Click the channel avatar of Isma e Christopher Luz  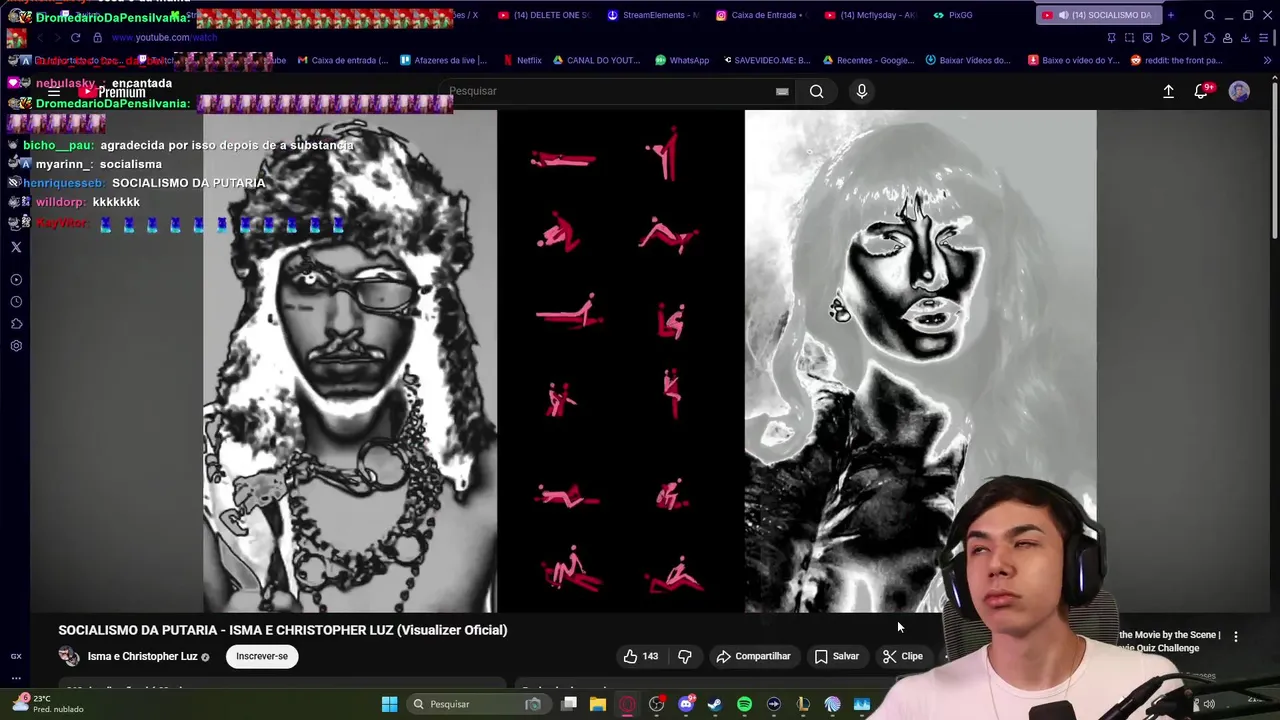coord(69,656)
